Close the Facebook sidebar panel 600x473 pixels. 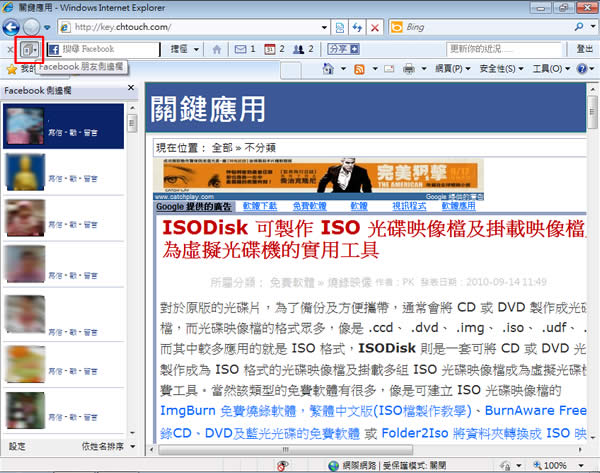[x=131, y=90]
